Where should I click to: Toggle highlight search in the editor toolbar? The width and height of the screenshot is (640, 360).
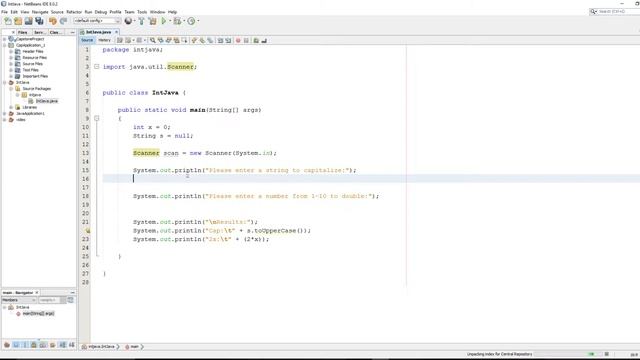pos(176,40)
